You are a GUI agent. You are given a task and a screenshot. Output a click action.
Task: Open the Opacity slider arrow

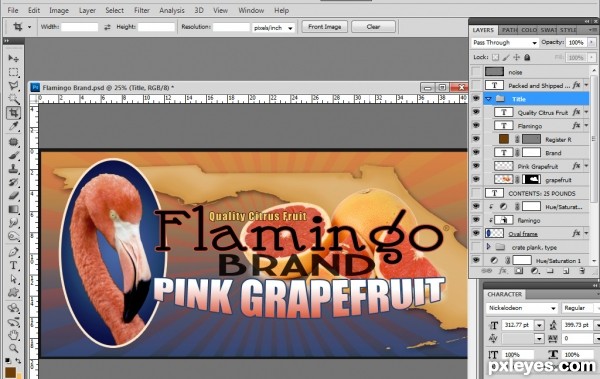[592, 42]
